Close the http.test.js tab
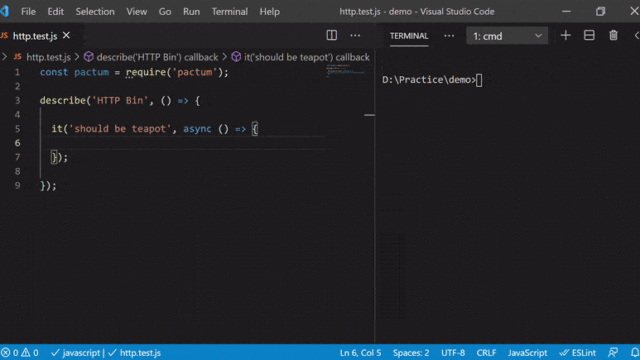 [x=66, y=36]
